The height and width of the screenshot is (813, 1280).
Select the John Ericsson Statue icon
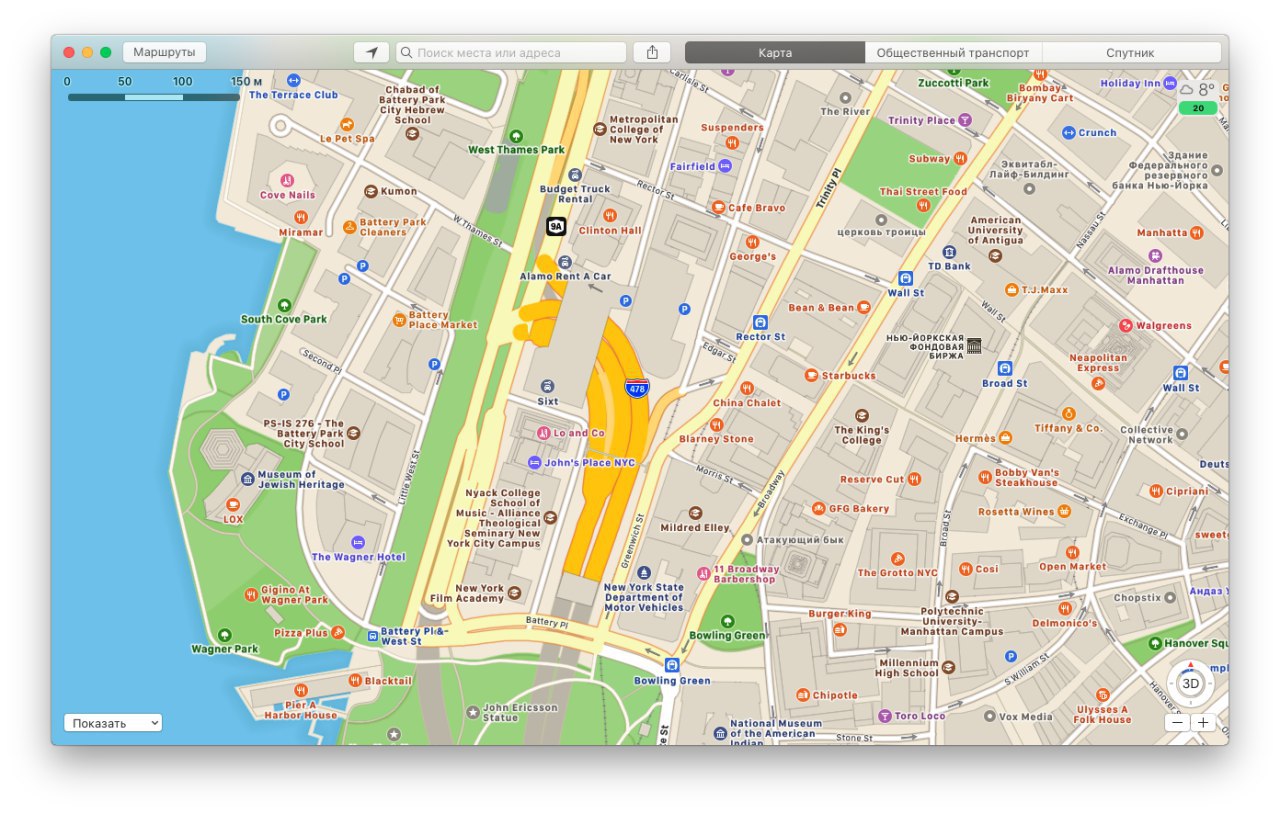coord(472,712)
